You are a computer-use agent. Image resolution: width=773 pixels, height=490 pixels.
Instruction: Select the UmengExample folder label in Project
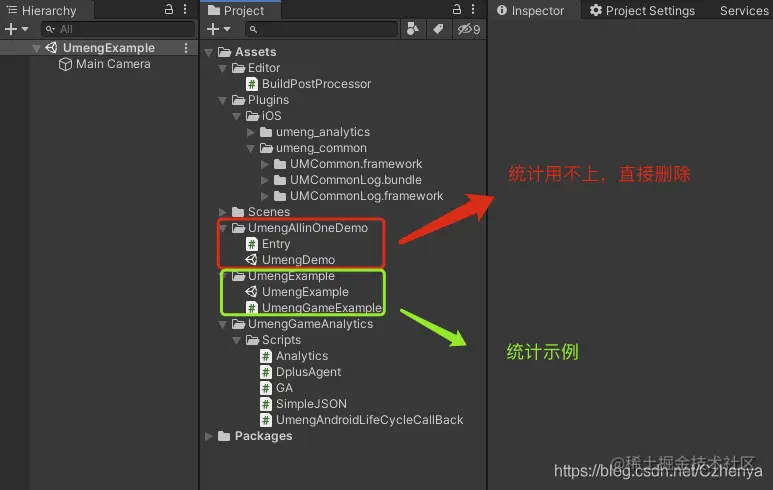point(291,276)
